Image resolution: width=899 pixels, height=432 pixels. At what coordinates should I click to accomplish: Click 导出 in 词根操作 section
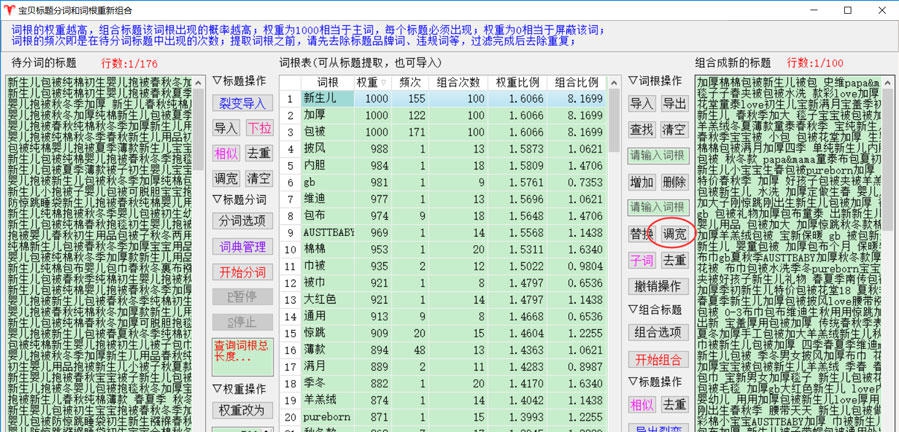674,104
